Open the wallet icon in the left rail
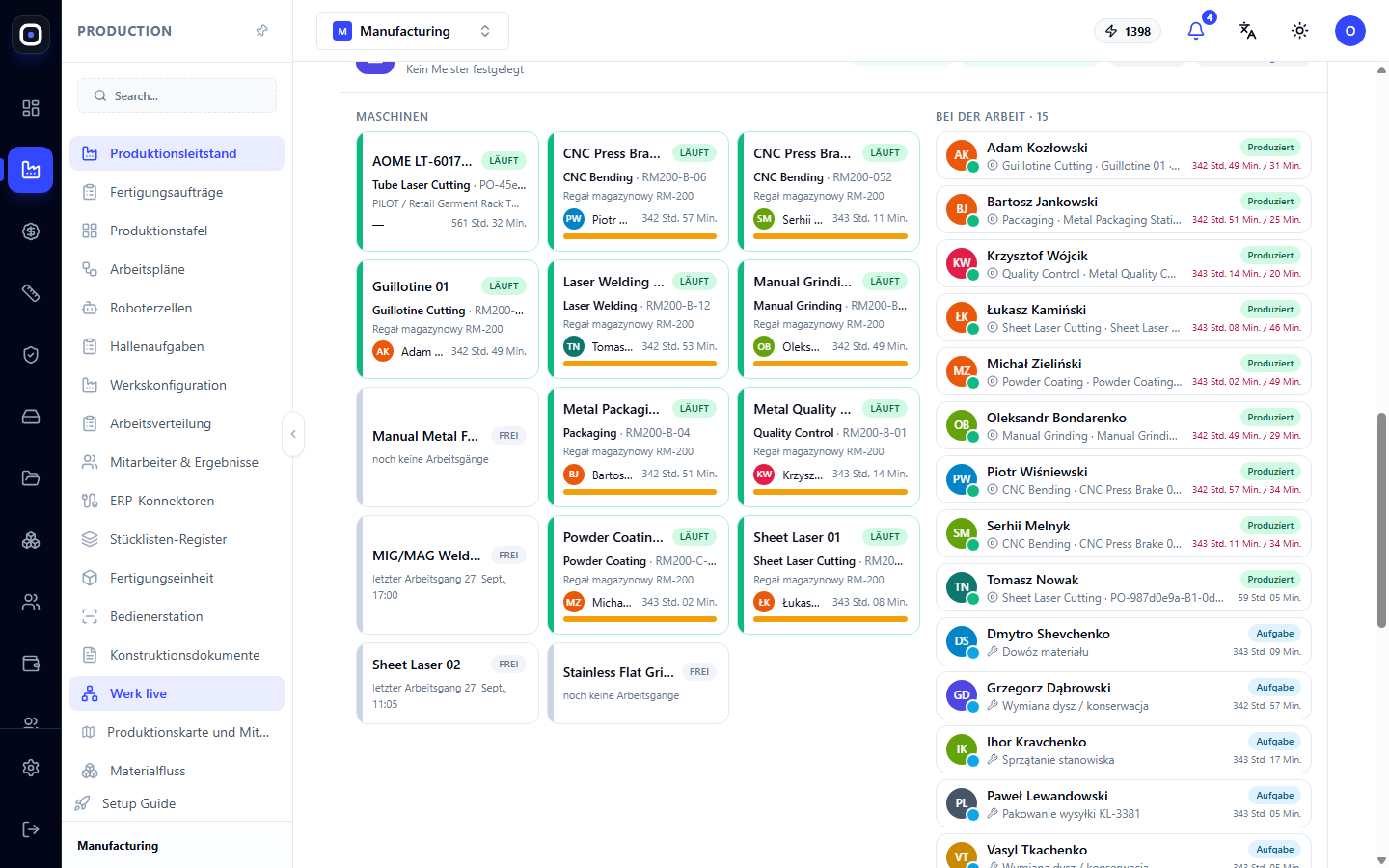The height and width of the screenshot is (868, 1389). pyautogui.click(x=31, y=664)
